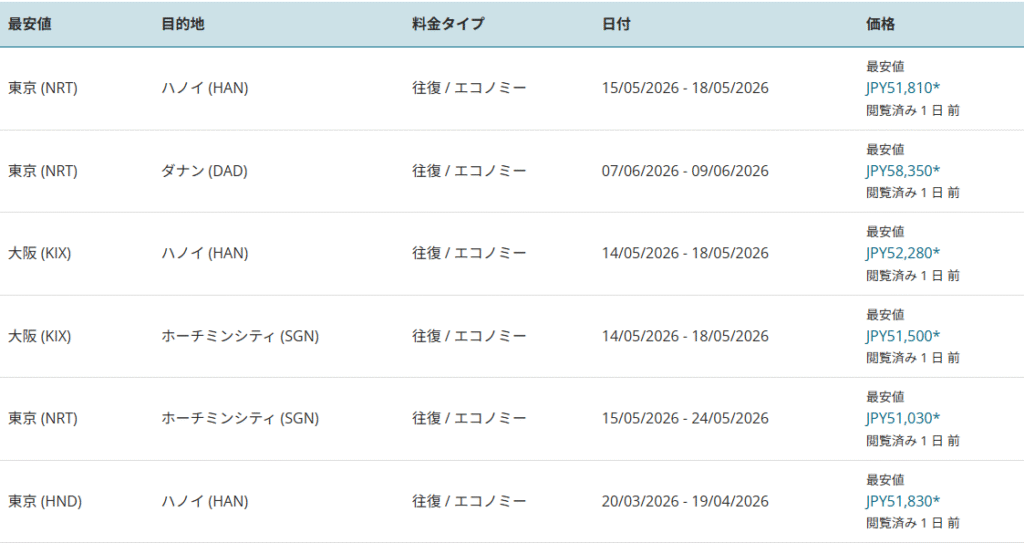This screenshot has width=1024, height=543.
Task: Open the JPY58,350 Da Nang fare
Action: (x=902, y=171)
